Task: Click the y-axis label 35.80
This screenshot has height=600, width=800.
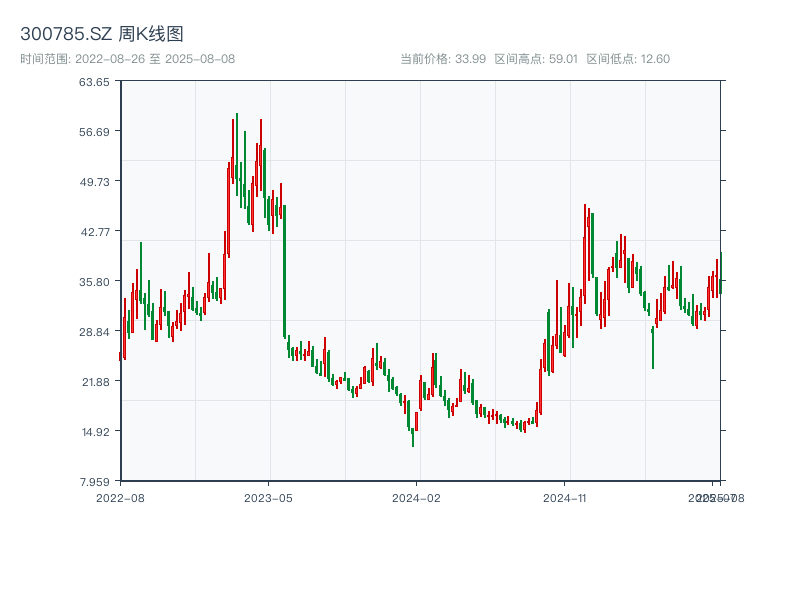Action: 94,282
